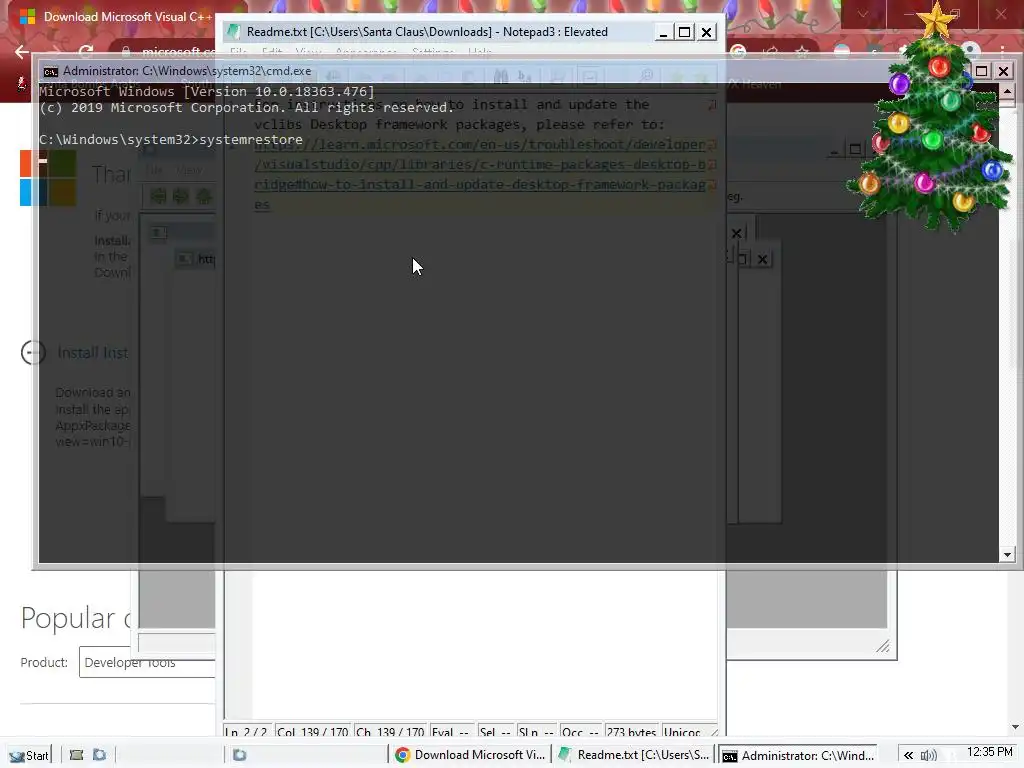Open the Notepad3 title bar icon menu
This screenshot has height=768, width=1024.
234,31
